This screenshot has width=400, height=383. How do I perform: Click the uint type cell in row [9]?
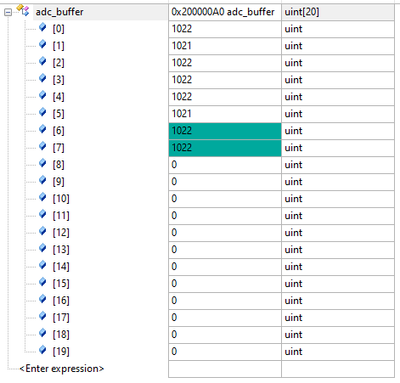tap(338, 182)
